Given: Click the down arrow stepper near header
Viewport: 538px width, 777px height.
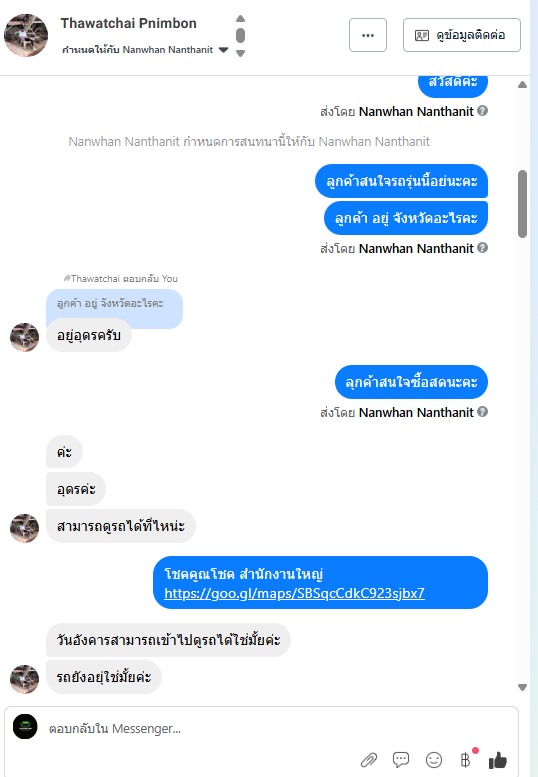Looking at the screenshot, I should point(240,54).
